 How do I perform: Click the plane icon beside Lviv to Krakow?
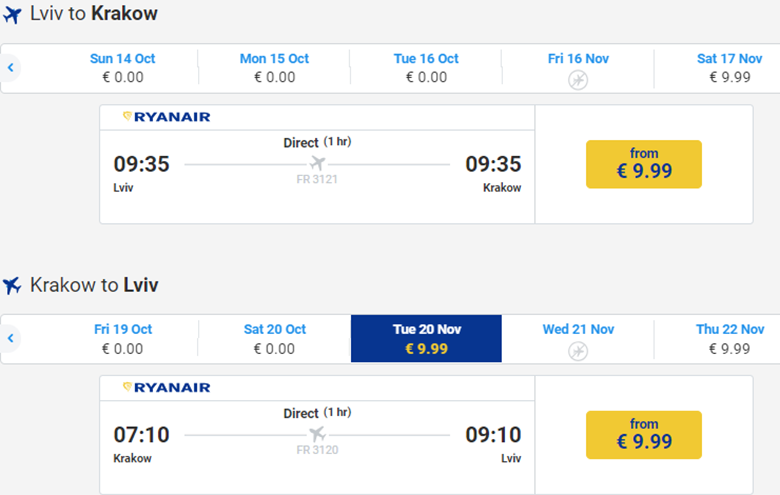click(13, 15)
